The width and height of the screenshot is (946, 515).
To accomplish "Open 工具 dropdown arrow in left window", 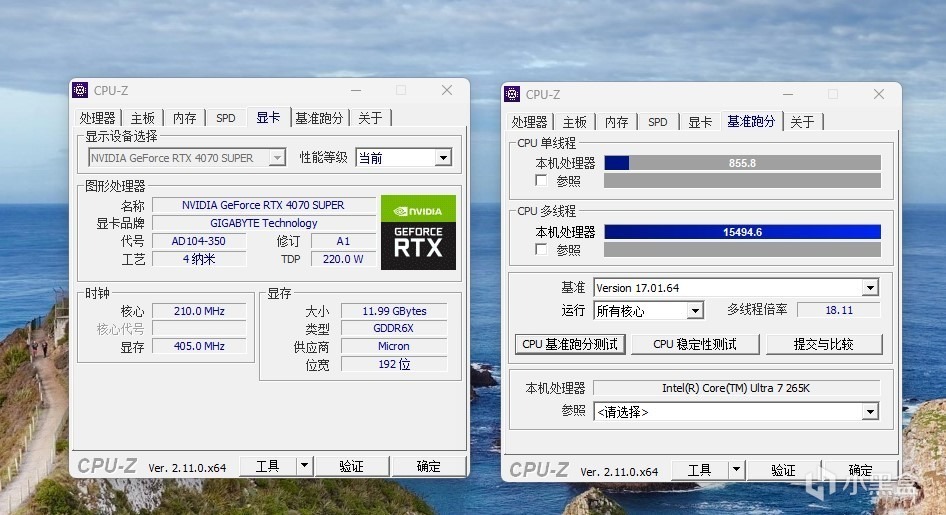I will coord(305,466).
